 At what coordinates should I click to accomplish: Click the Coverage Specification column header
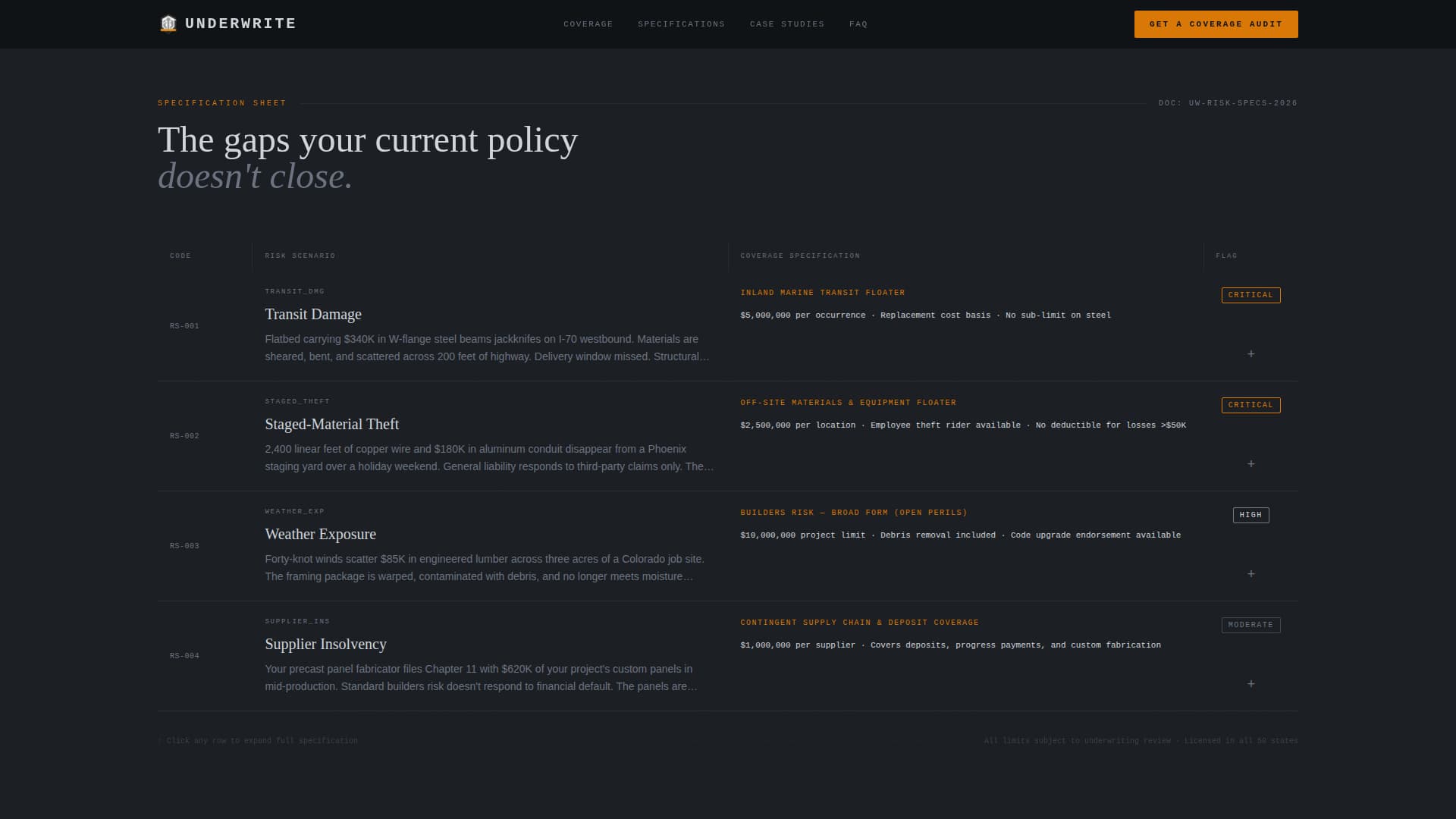[x=800, y=256]
